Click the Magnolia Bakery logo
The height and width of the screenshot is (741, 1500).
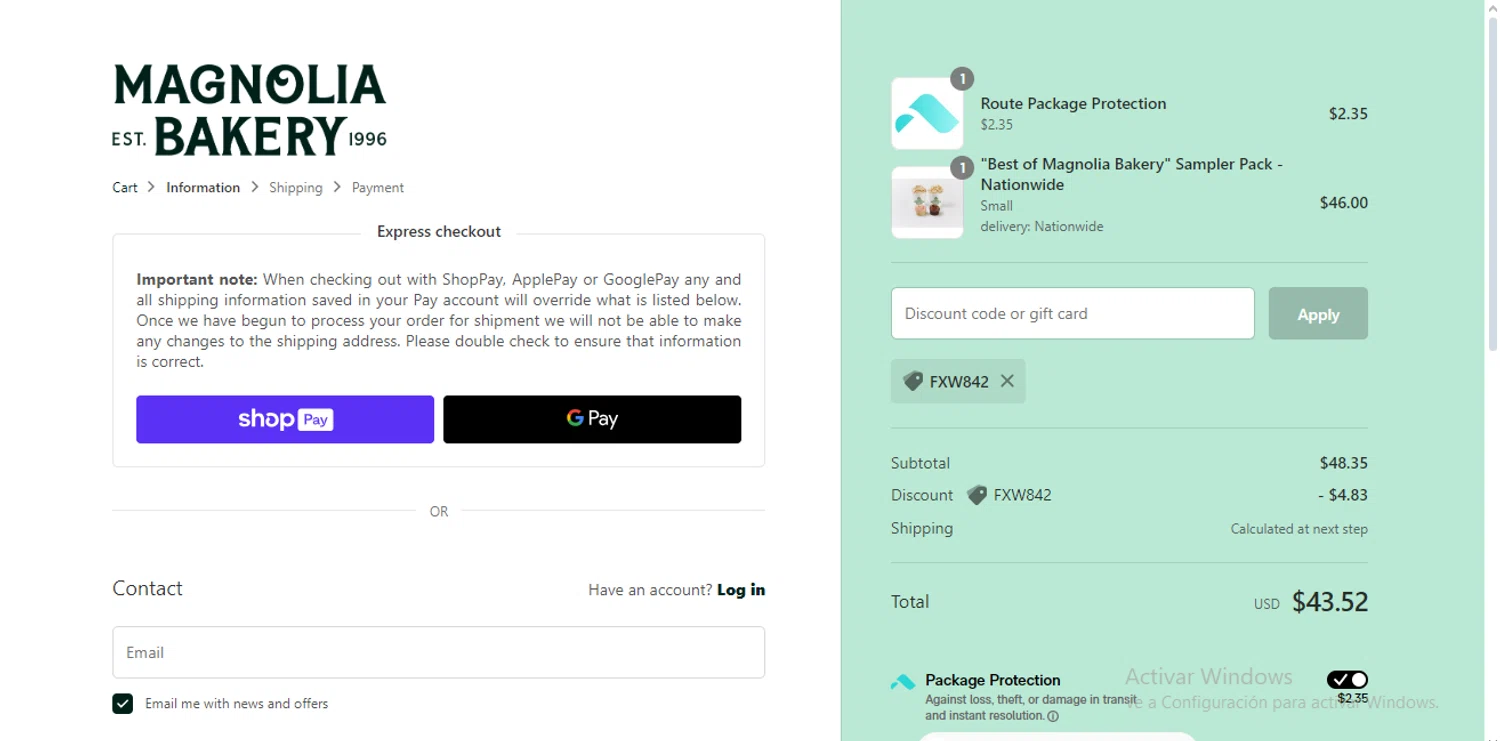(x=249, y=110)
